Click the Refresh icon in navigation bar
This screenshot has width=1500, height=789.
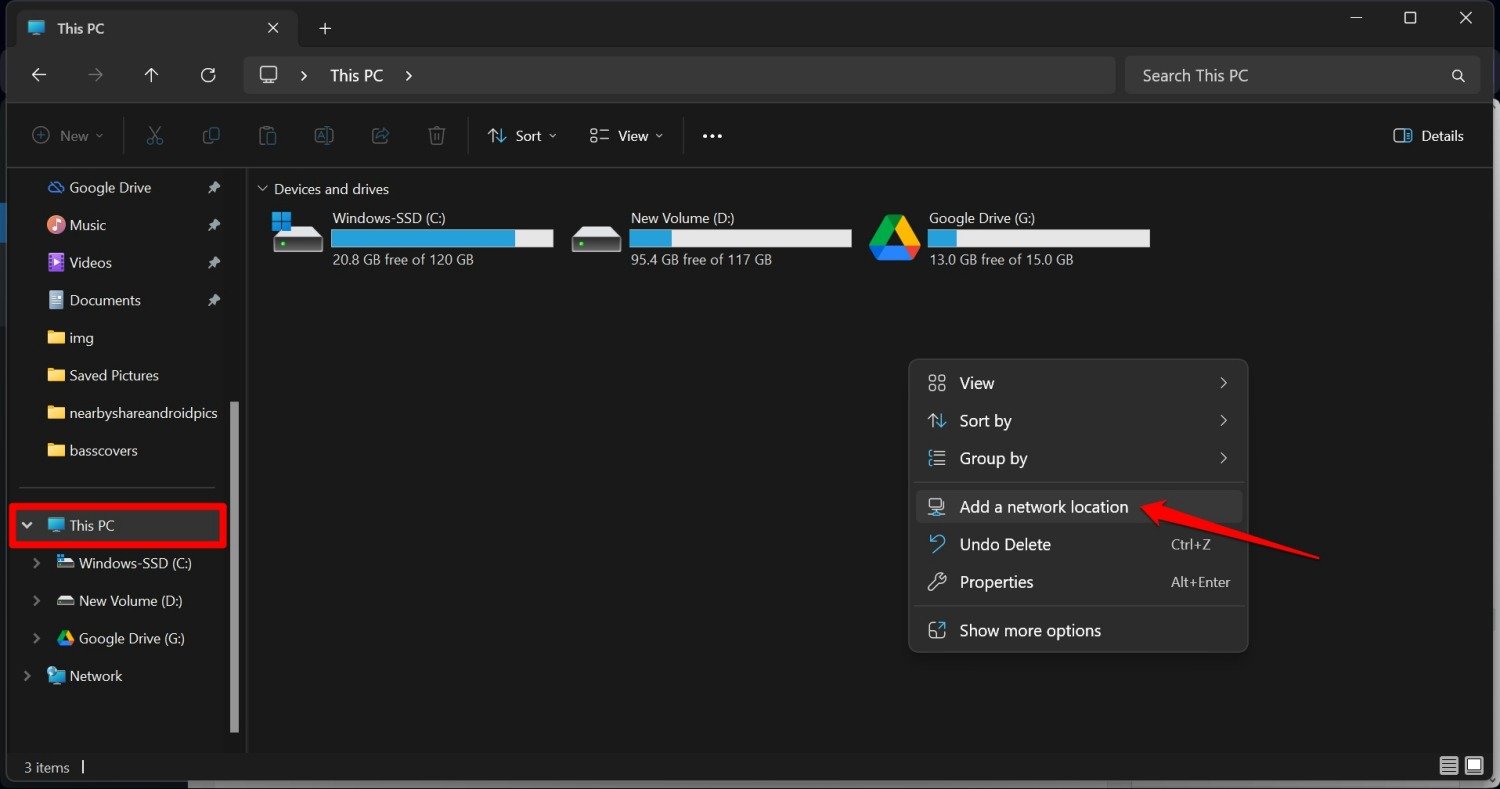(208, 75)
